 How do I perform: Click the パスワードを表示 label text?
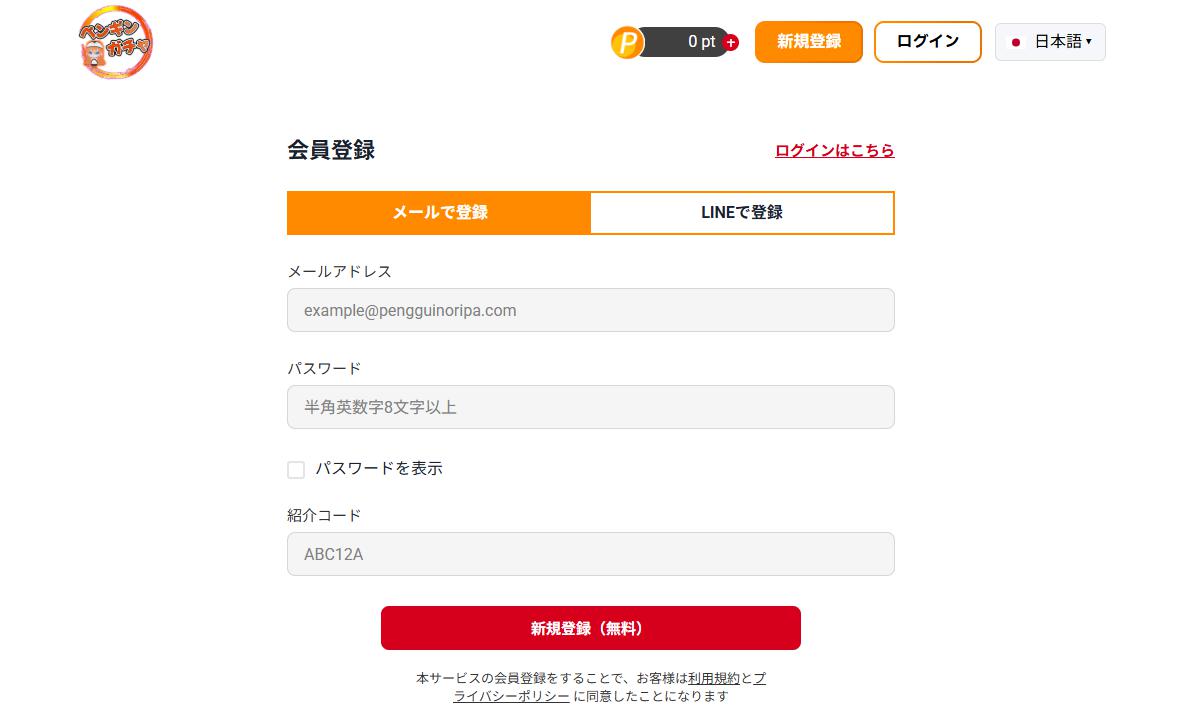pos(379,469)
